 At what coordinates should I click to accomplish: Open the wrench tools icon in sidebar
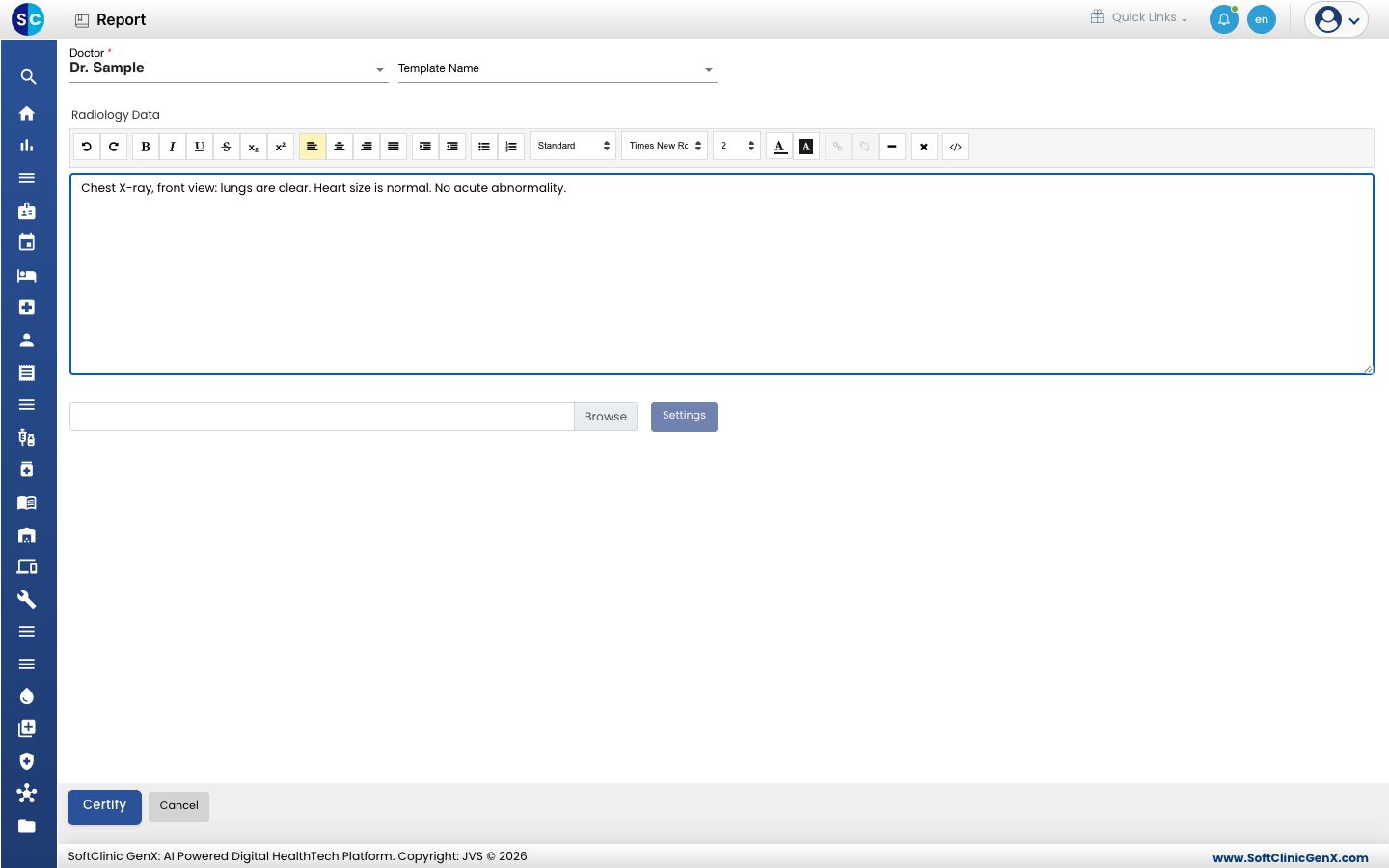[x=27, y=599]
